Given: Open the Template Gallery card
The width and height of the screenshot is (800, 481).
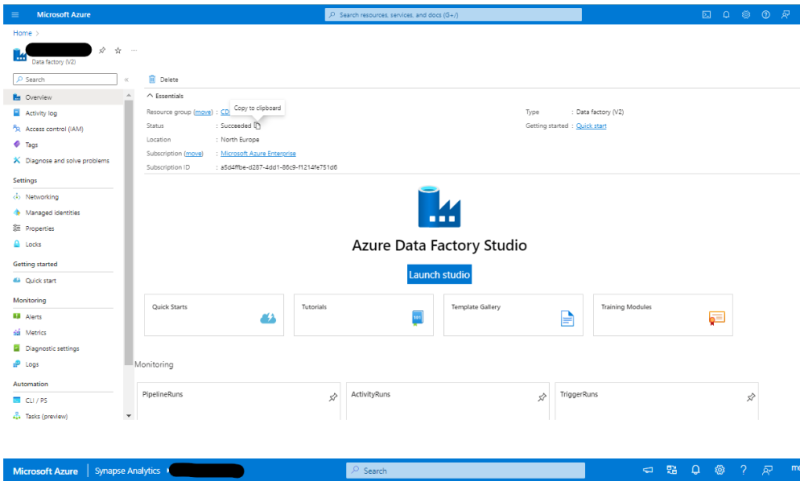Looking at the screenshot, I should tap(514, 315).
